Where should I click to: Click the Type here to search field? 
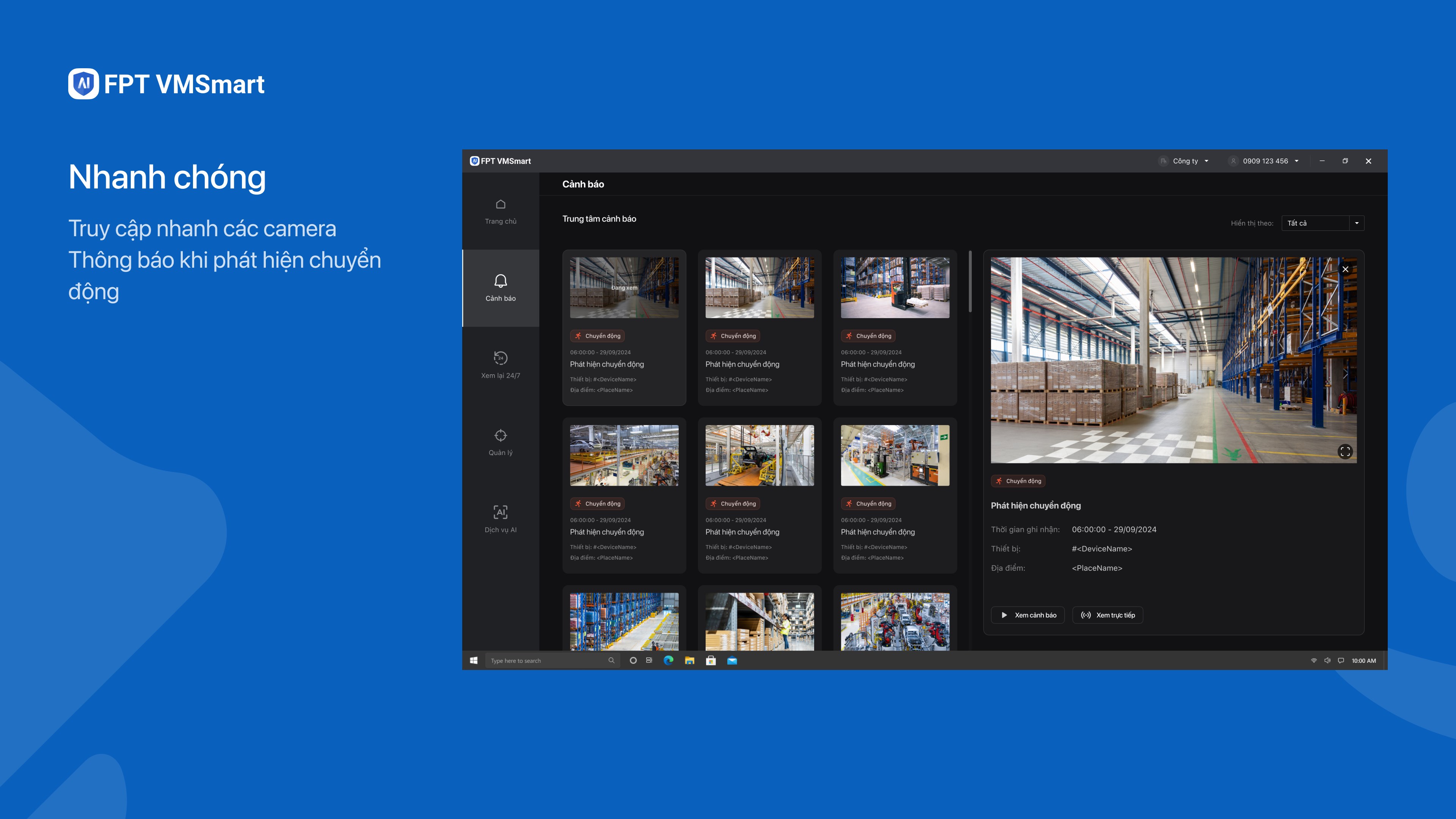pyautogui.click(x=552, y=660)
